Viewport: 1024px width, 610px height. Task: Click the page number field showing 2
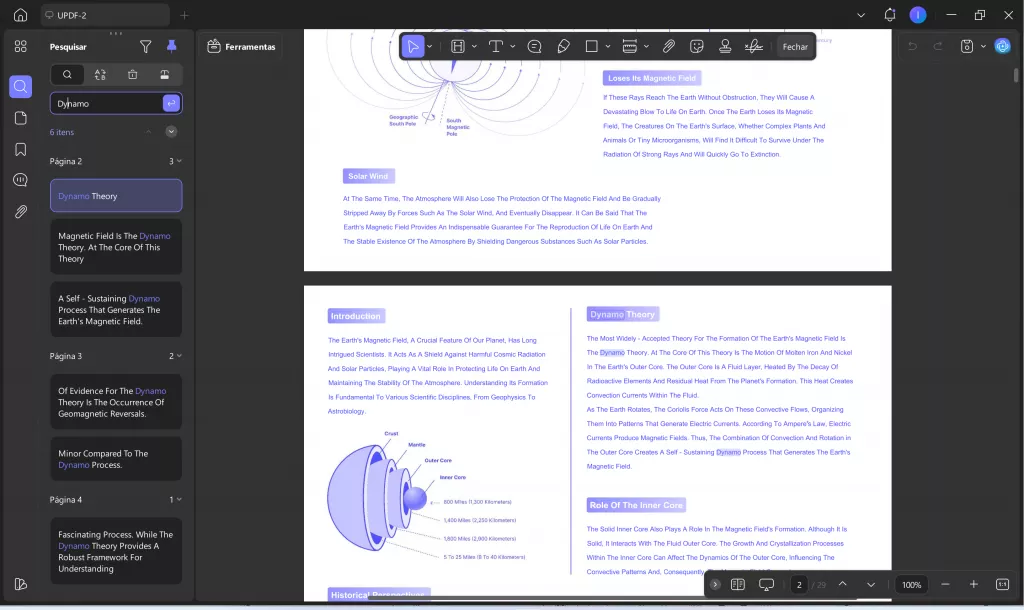coord(799,585)
